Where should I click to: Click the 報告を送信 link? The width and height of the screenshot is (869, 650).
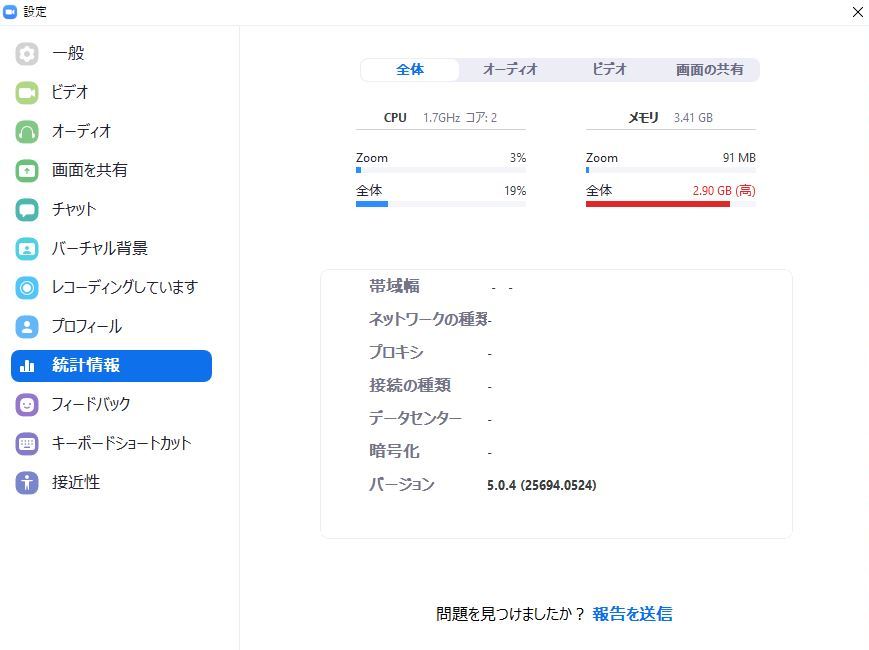632,614
